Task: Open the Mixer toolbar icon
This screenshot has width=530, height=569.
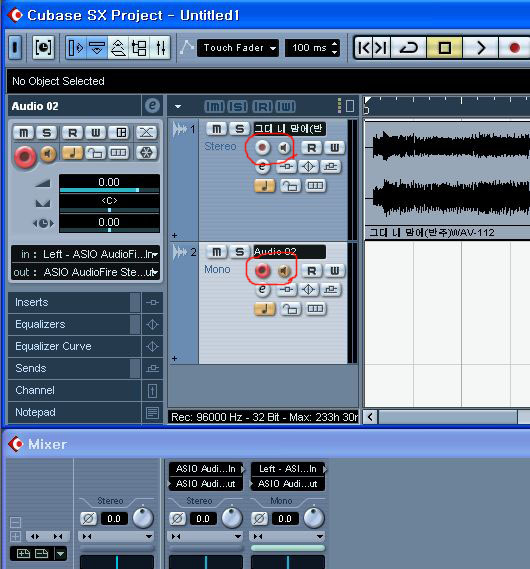Action: [160, 48]
